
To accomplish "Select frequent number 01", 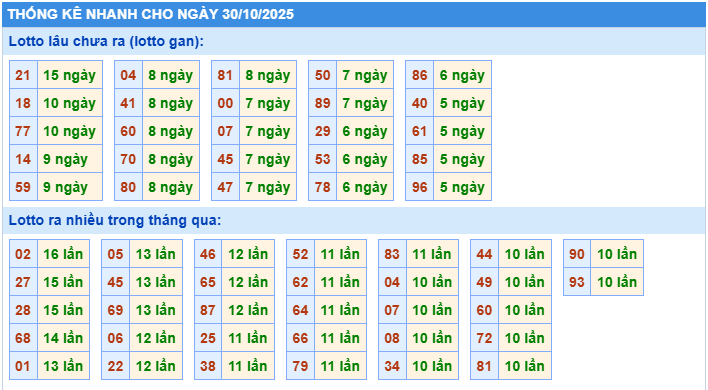I will [23, 366].
